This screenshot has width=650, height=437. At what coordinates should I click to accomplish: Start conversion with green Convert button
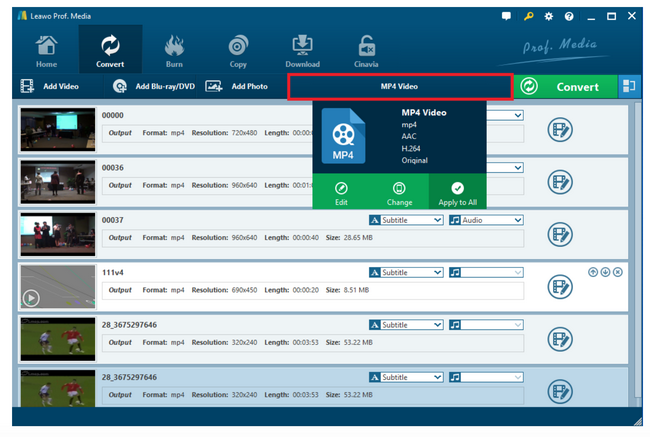click(565, 87)
